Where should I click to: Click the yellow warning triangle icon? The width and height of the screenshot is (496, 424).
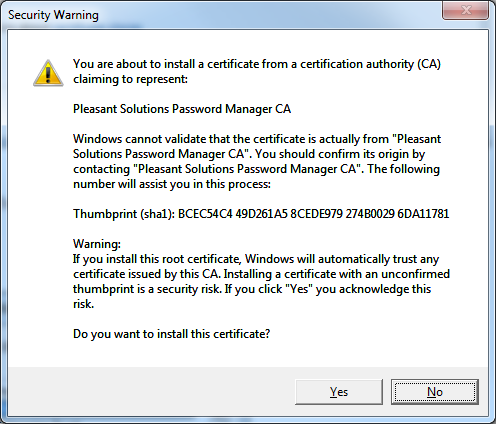(48, 73)
